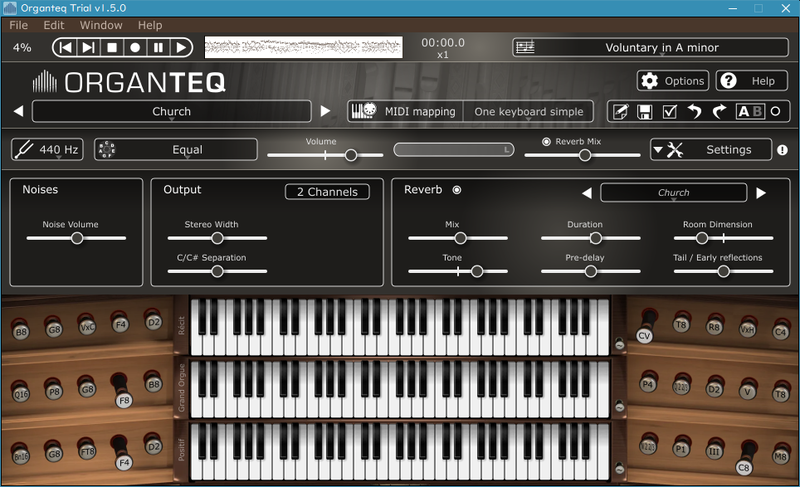Click the 2 Channels output button

pyautogui.click(x=327, y=192)
